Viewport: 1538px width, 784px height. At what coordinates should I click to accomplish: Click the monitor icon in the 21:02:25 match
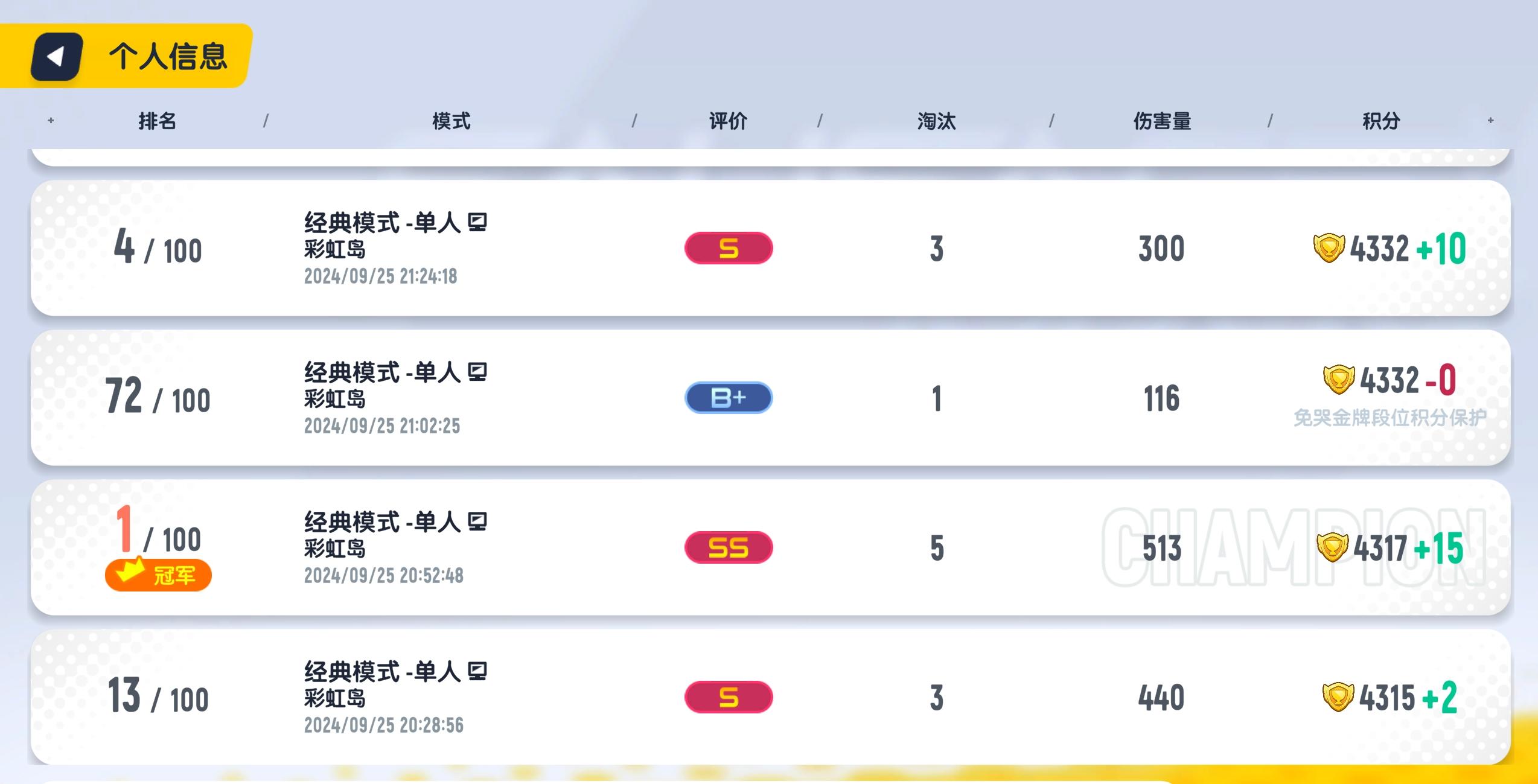tap(477, 372)
